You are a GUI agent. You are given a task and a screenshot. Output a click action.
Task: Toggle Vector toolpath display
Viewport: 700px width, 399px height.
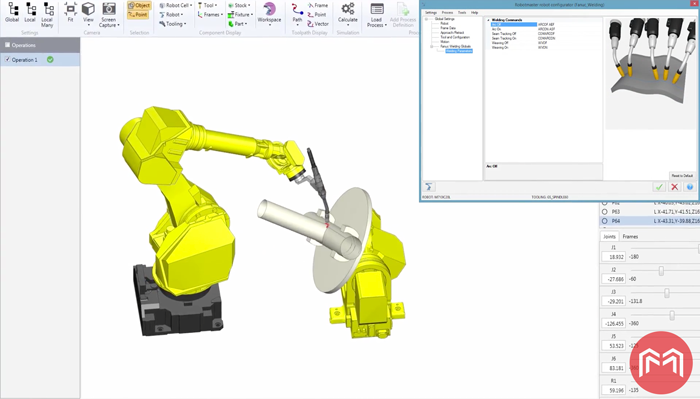point(318,24)
